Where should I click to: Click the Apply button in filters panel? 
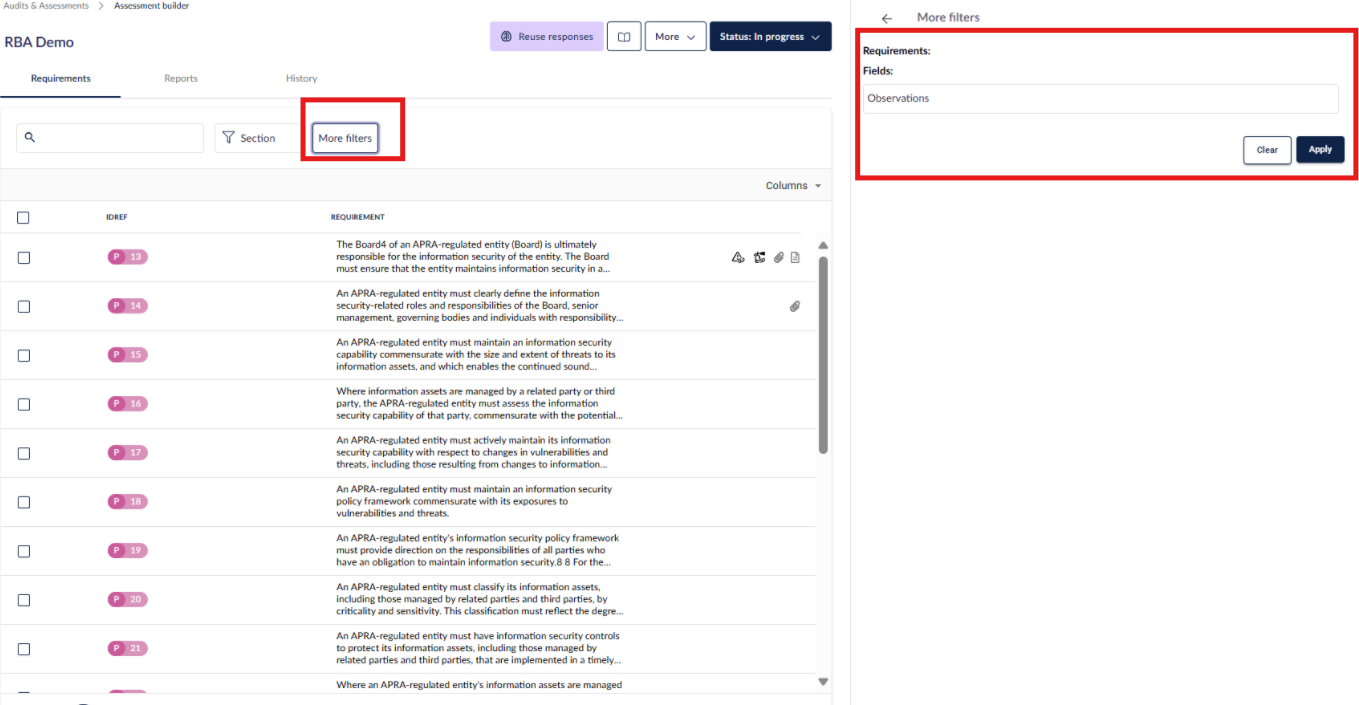(1320, 150)
